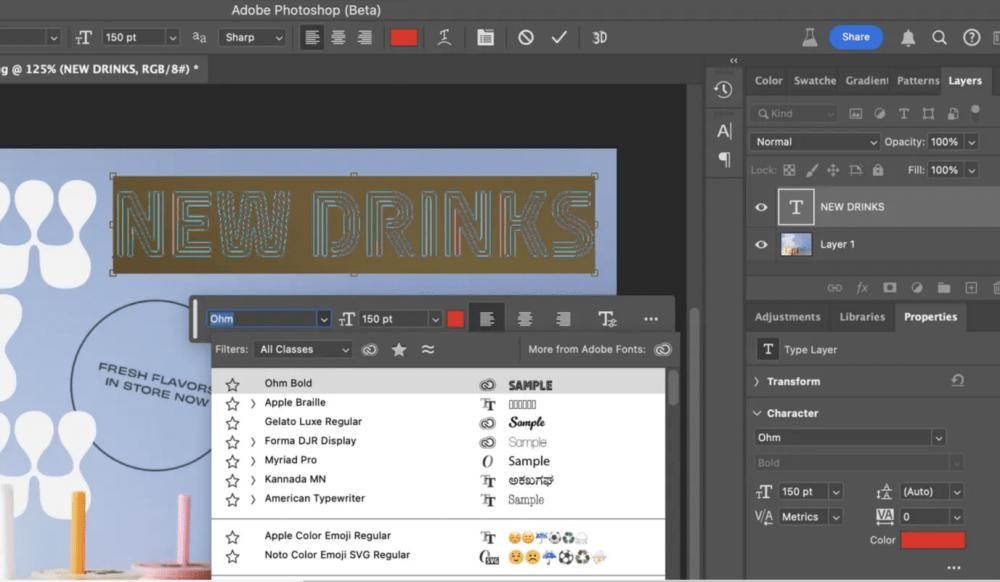The height and width of the screenshot is (582, 1000).
Task: Open the search magnifier icon
Action: [x=939, y=38]
